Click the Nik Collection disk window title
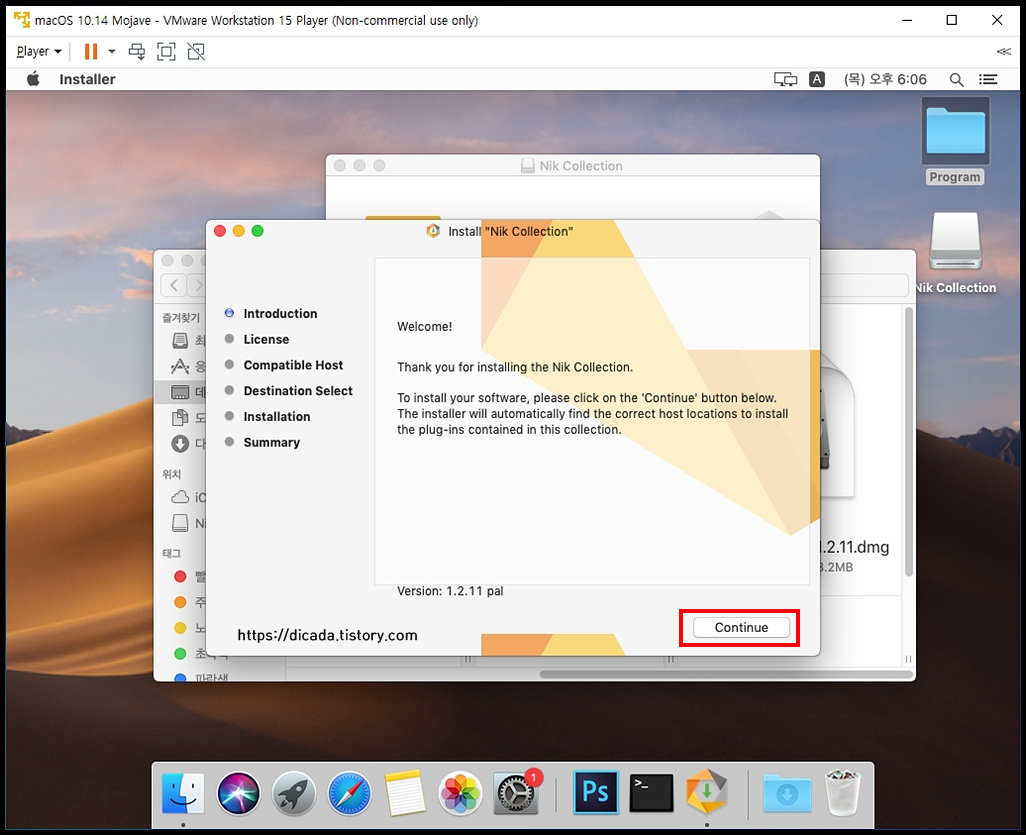This screenshot has height=835, width=1026. pyautogui.click(x=581, y=166)
